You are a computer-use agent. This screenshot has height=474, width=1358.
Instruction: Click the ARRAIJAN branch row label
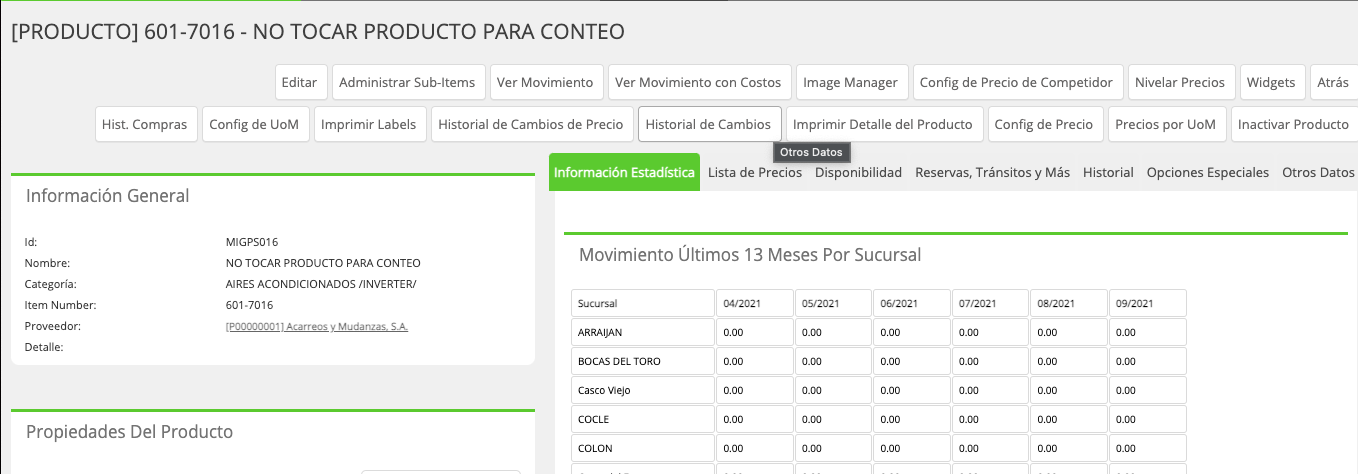tap(643, 332)
